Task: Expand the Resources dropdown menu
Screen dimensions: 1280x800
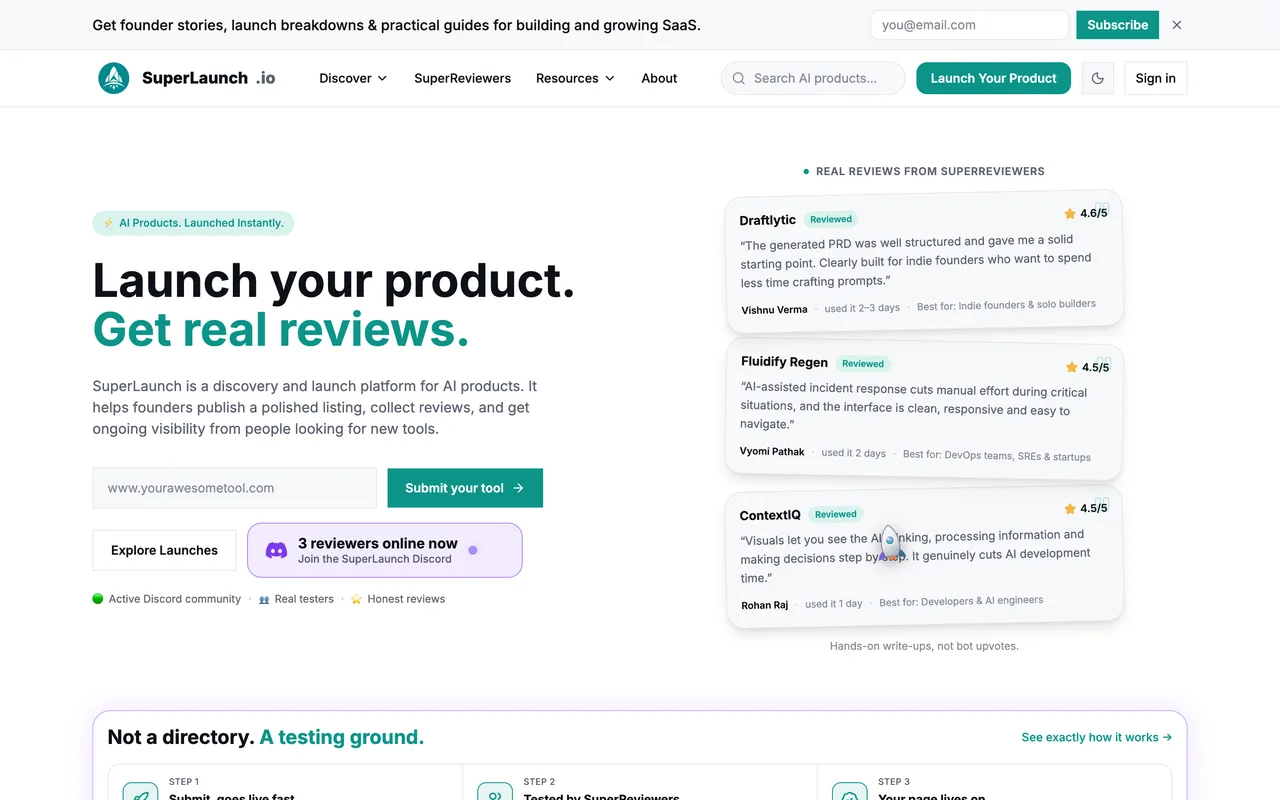Action: click(x=575, y=78)
